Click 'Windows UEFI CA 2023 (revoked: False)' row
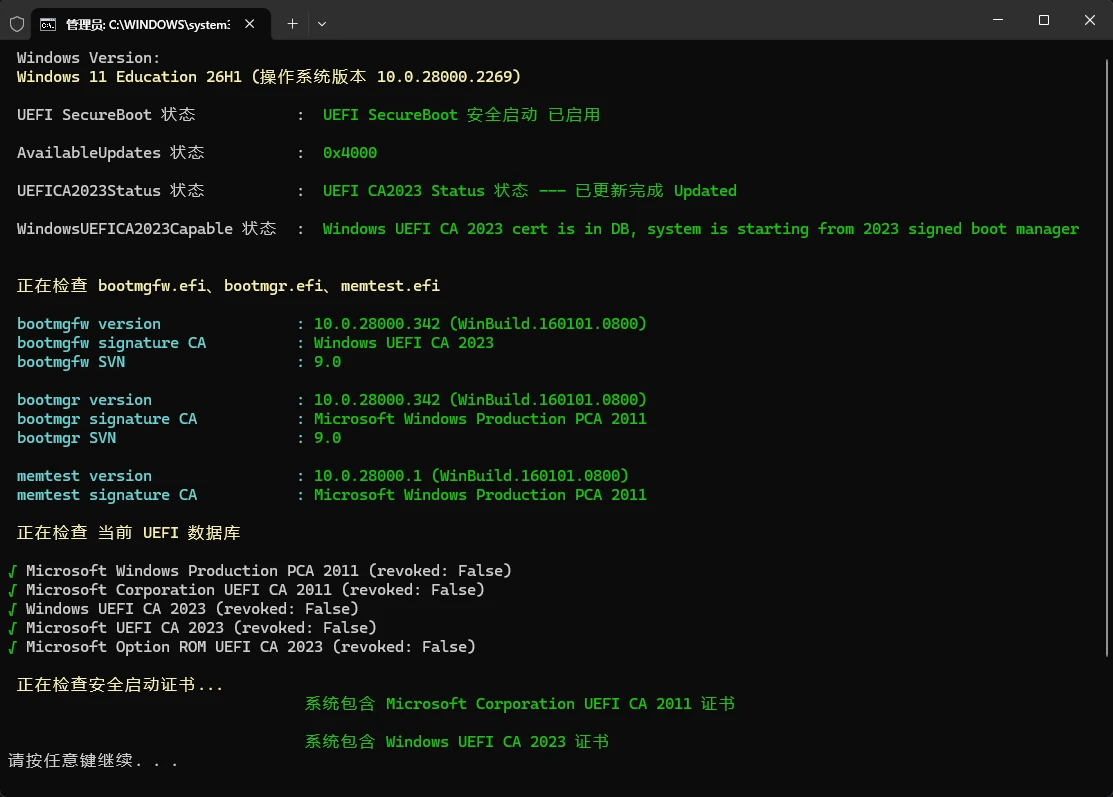 click(x=184, y=609)
